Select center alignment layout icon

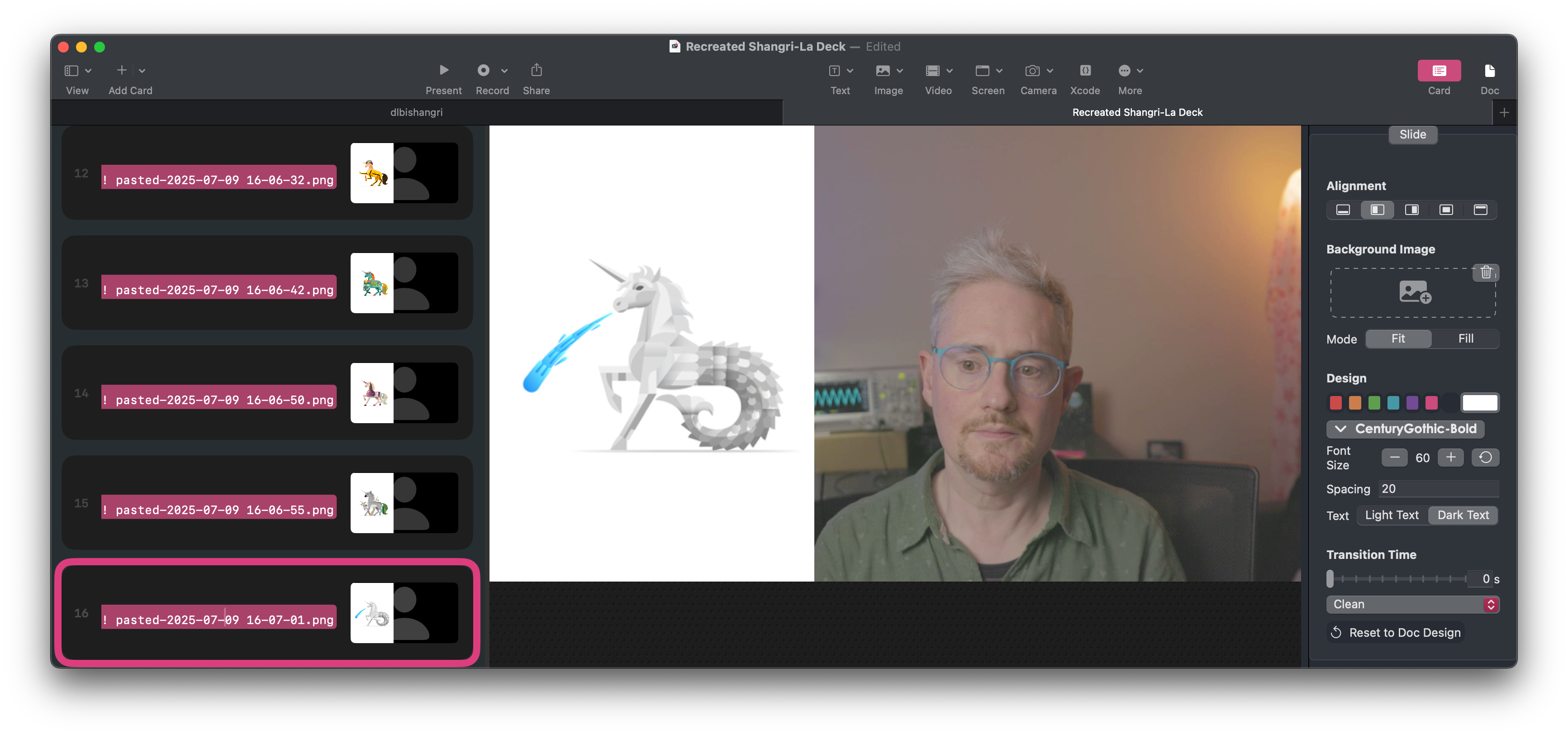[x=1446, y=210]
